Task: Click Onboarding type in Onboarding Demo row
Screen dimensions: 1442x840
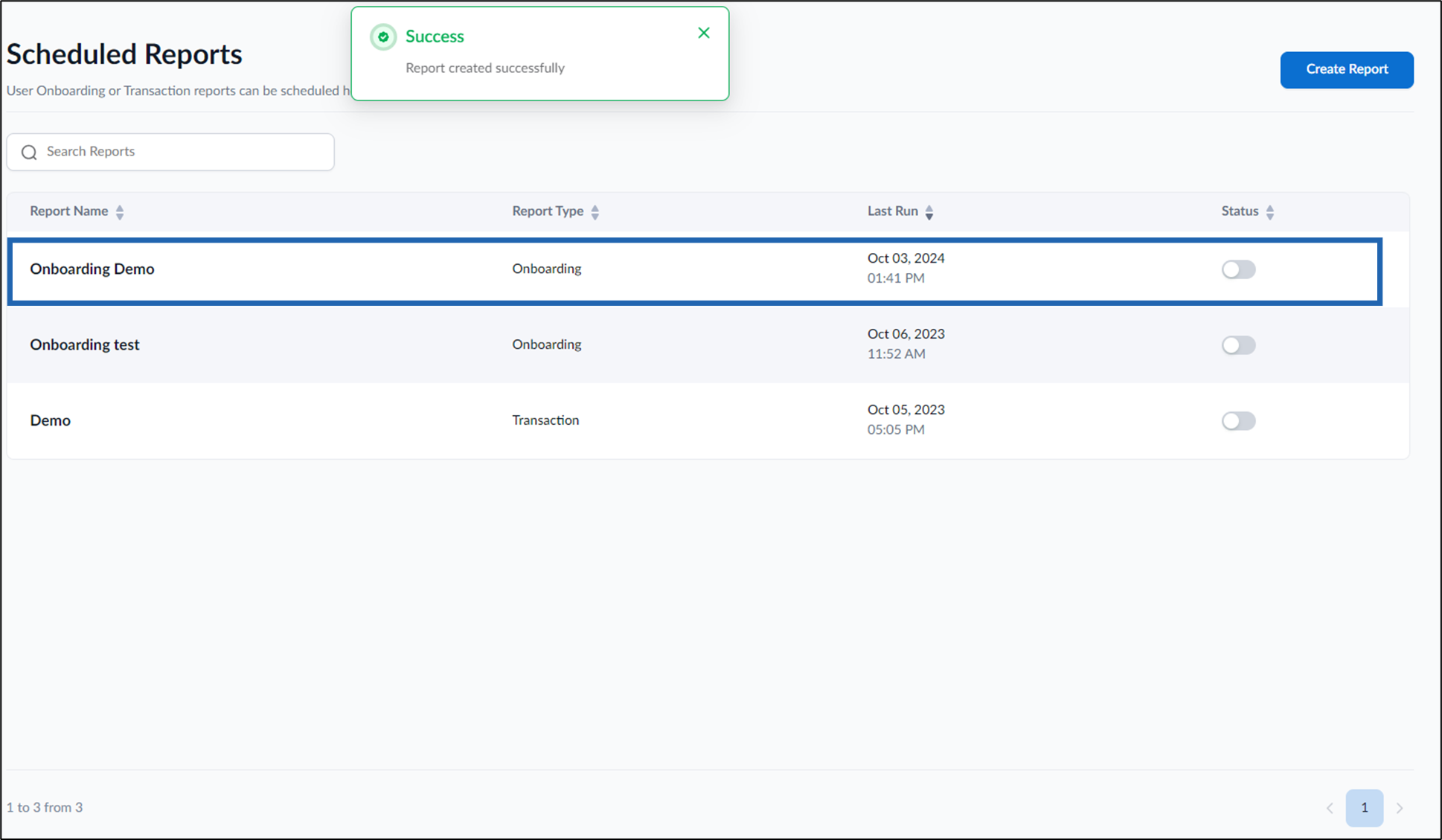Action: (x=546, y=269)
